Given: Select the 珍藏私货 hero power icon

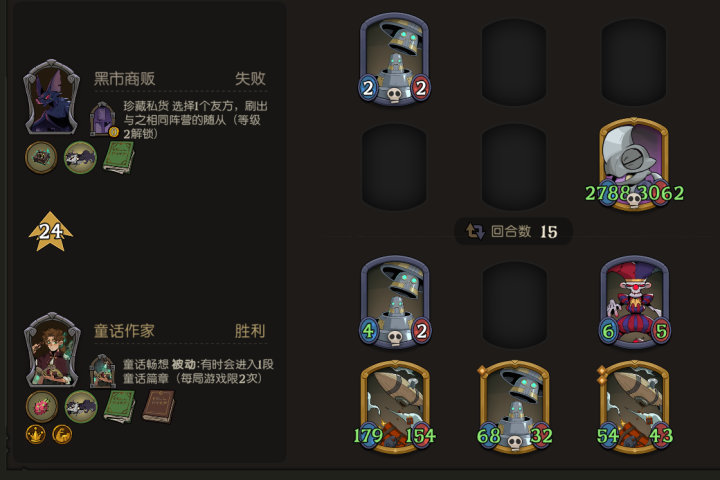Looking at the screenshot, I should click(103, 119).
